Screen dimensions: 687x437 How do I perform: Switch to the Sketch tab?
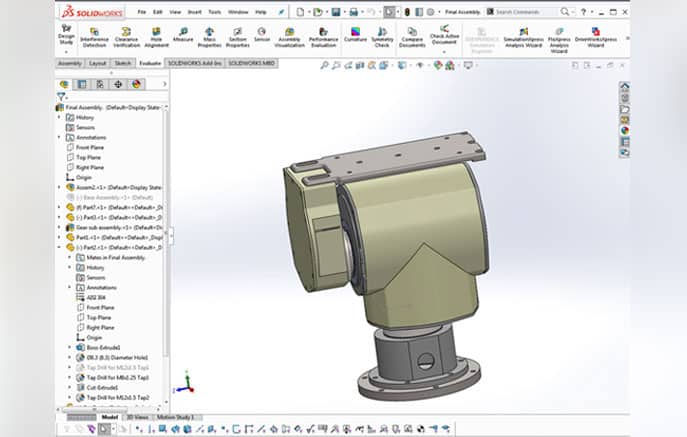point(123,64)
